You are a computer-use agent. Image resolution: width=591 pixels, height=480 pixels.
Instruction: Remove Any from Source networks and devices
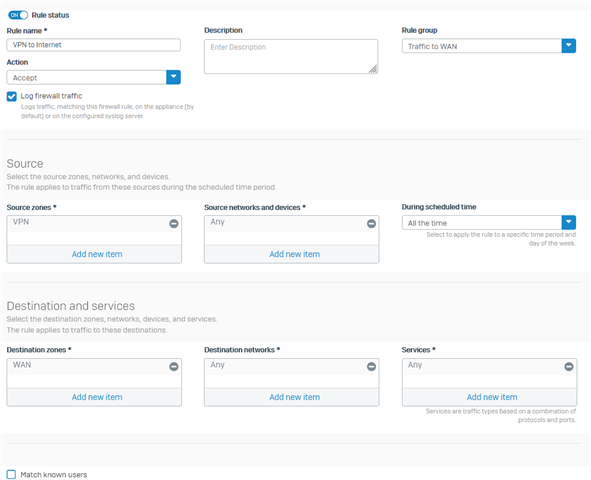[x=371, y=223]
